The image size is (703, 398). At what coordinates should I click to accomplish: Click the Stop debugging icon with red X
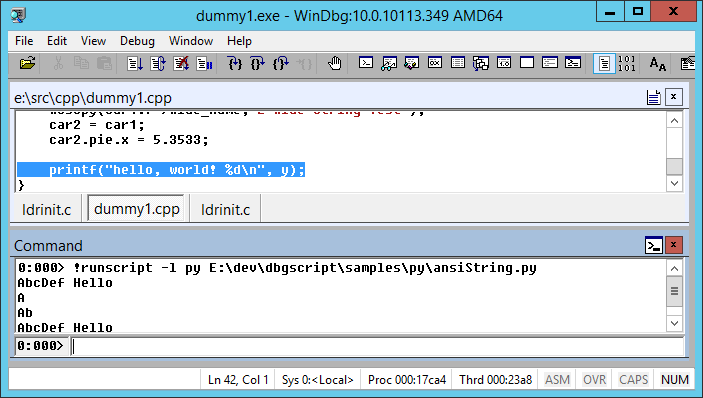coord(181,64)
